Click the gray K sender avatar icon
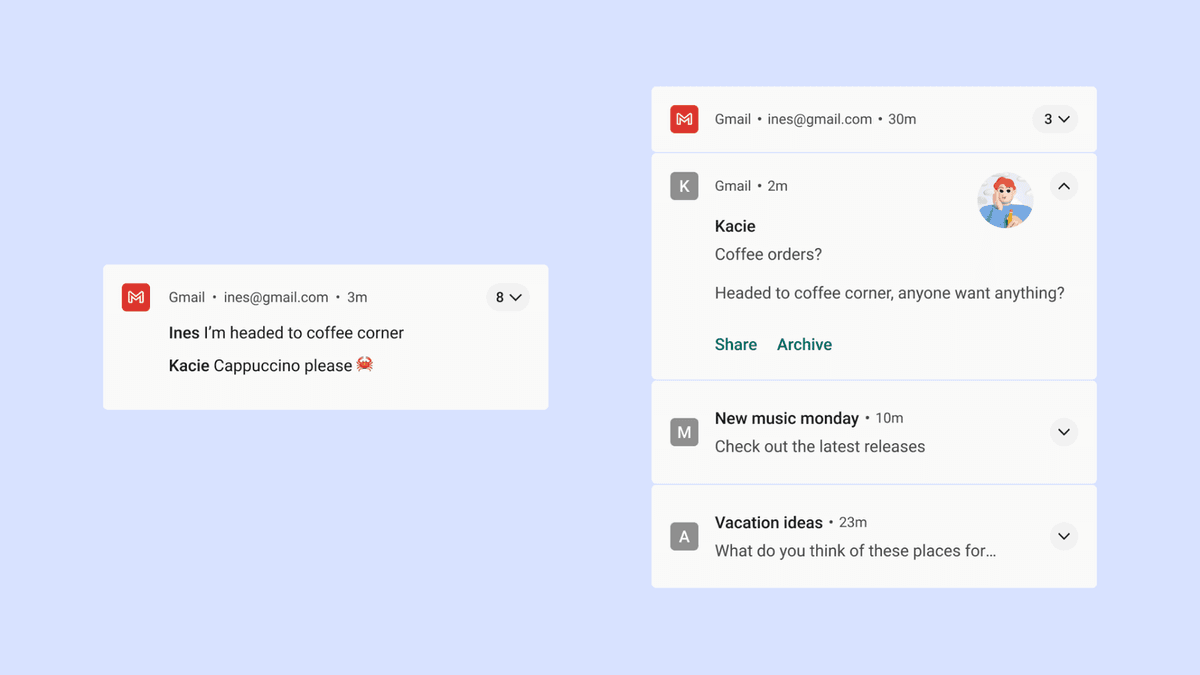The width and height of the screenshot is (1200, 675). [x=684, y=186]
